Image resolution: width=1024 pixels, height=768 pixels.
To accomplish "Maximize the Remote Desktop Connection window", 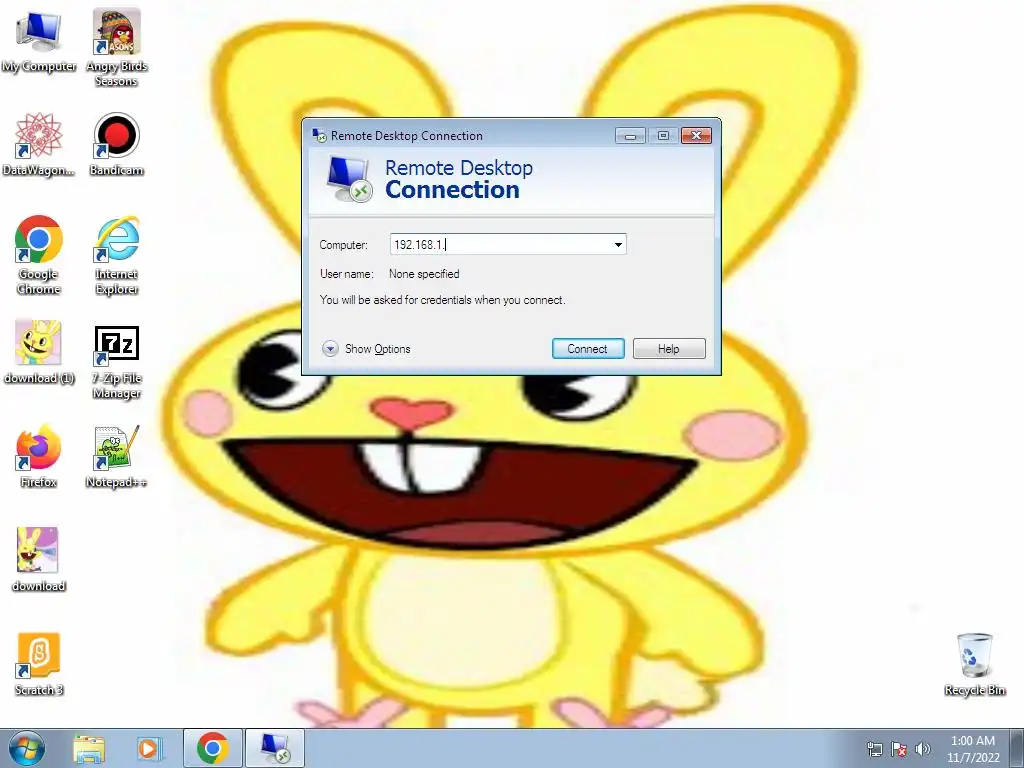I will (x=663, y=136).
